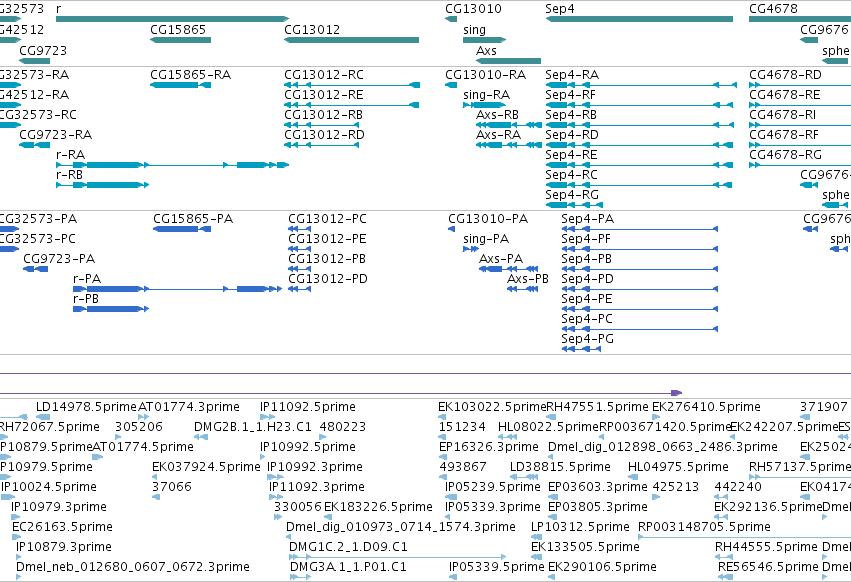The image size is (851, 582).
Task: Select transcript Axs-RB
Action: pos(509,125)
